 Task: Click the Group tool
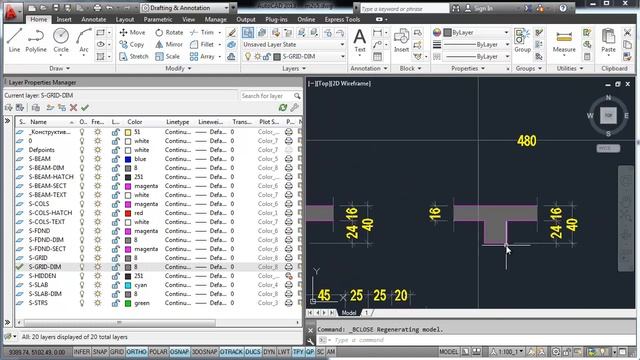point(522,40)
